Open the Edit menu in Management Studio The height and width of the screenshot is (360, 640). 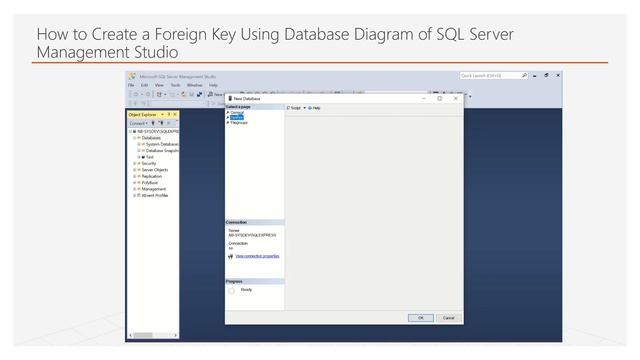point(144,85)
